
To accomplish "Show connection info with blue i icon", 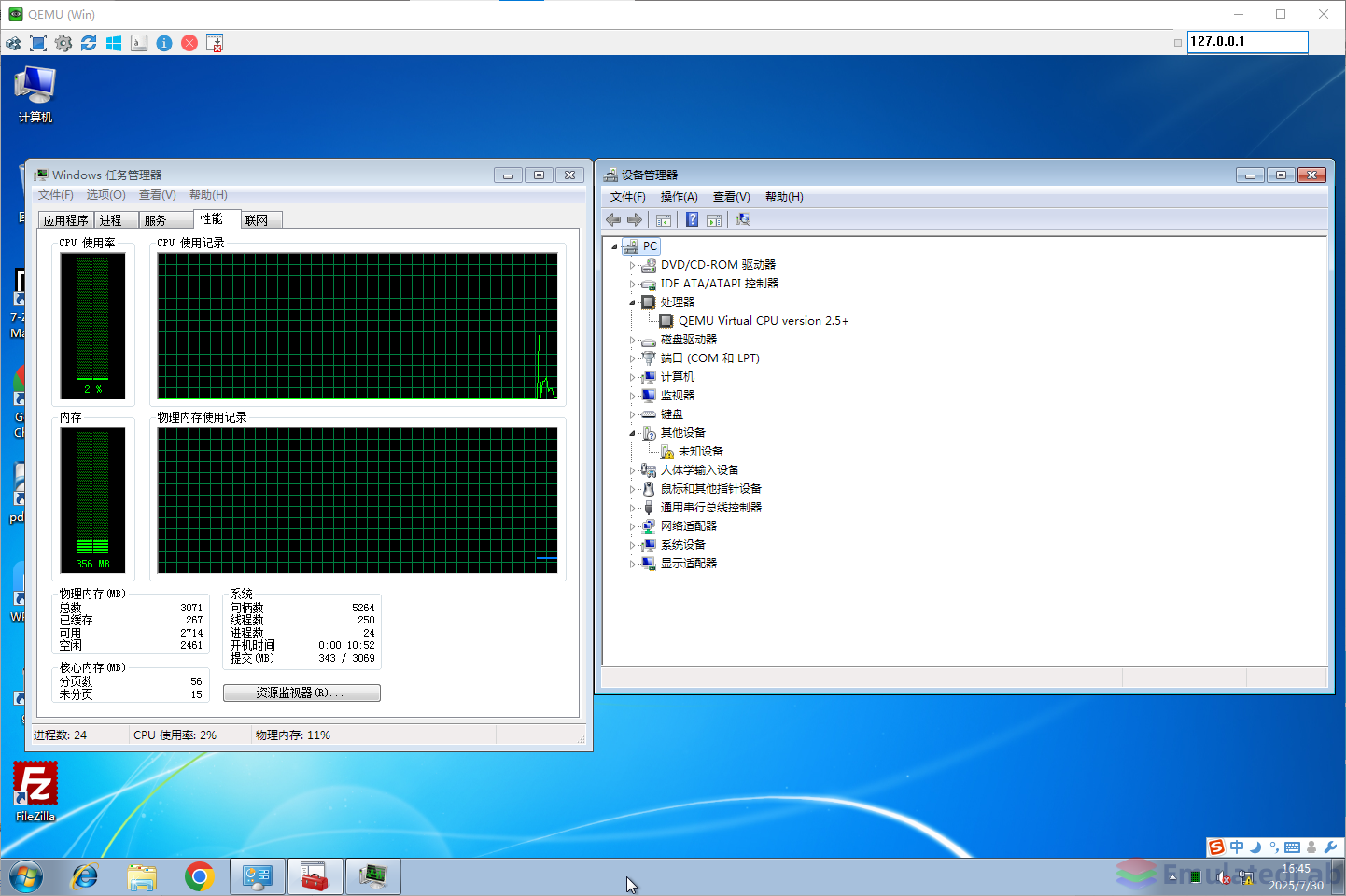I will point(164,43).
